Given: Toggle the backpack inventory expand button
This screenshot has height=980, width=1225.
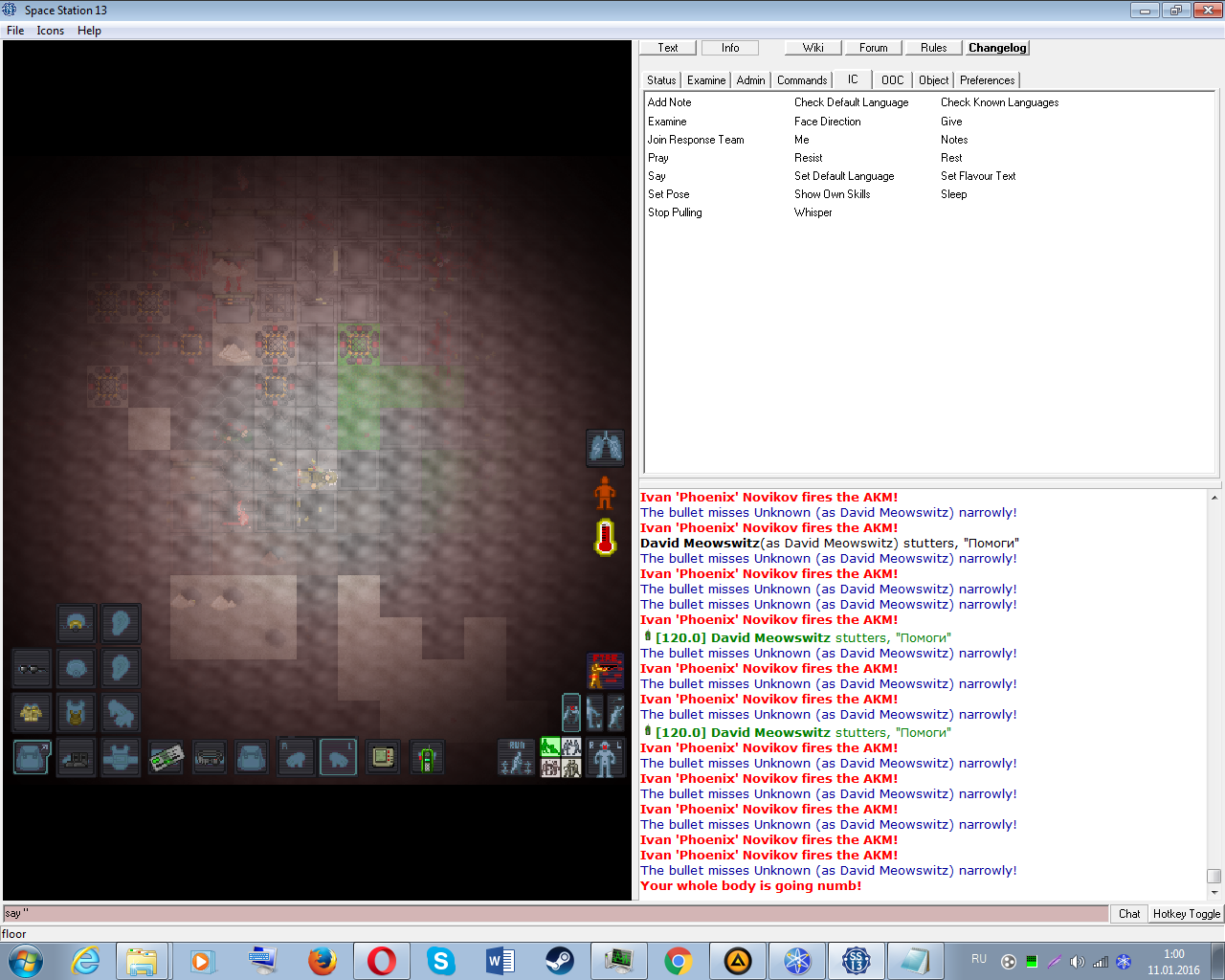Looking at the screenshot, I should click(x=32, y=758).
